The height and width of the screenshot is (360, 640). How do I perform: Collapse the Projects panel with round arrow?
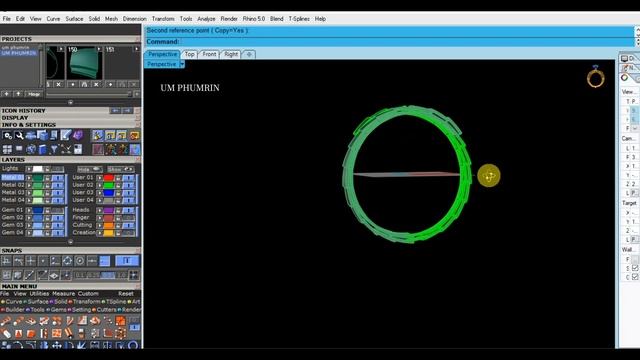pos(71,102)
